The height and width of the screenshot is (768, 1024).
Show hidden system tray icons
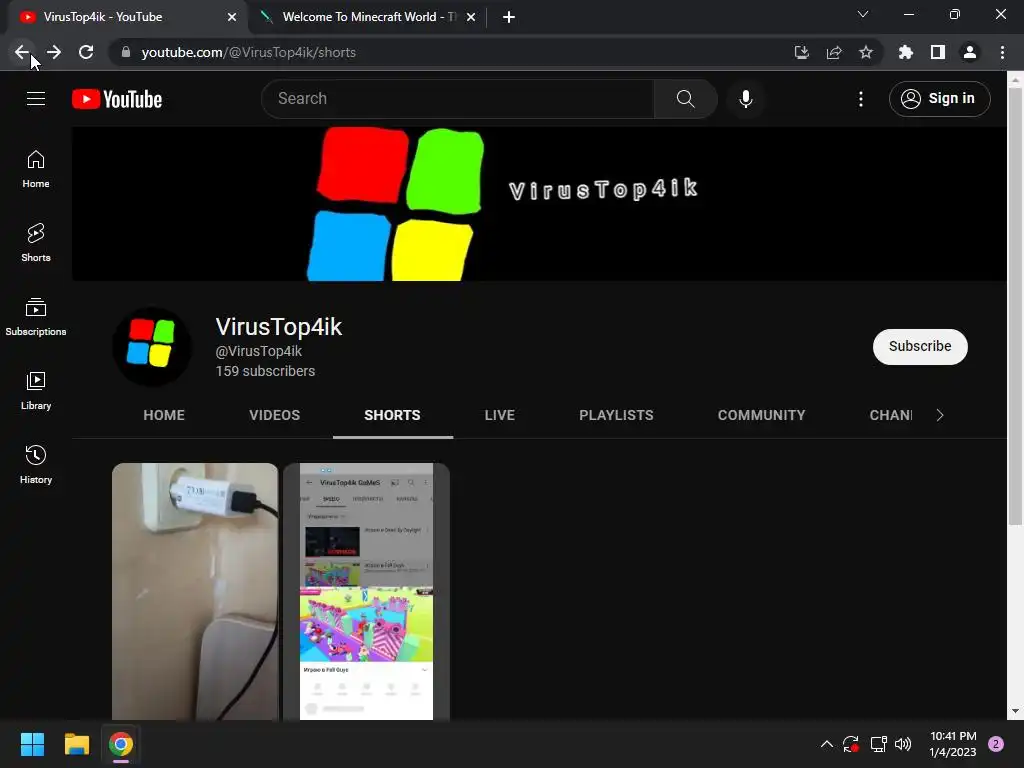(x=826, y=744)
